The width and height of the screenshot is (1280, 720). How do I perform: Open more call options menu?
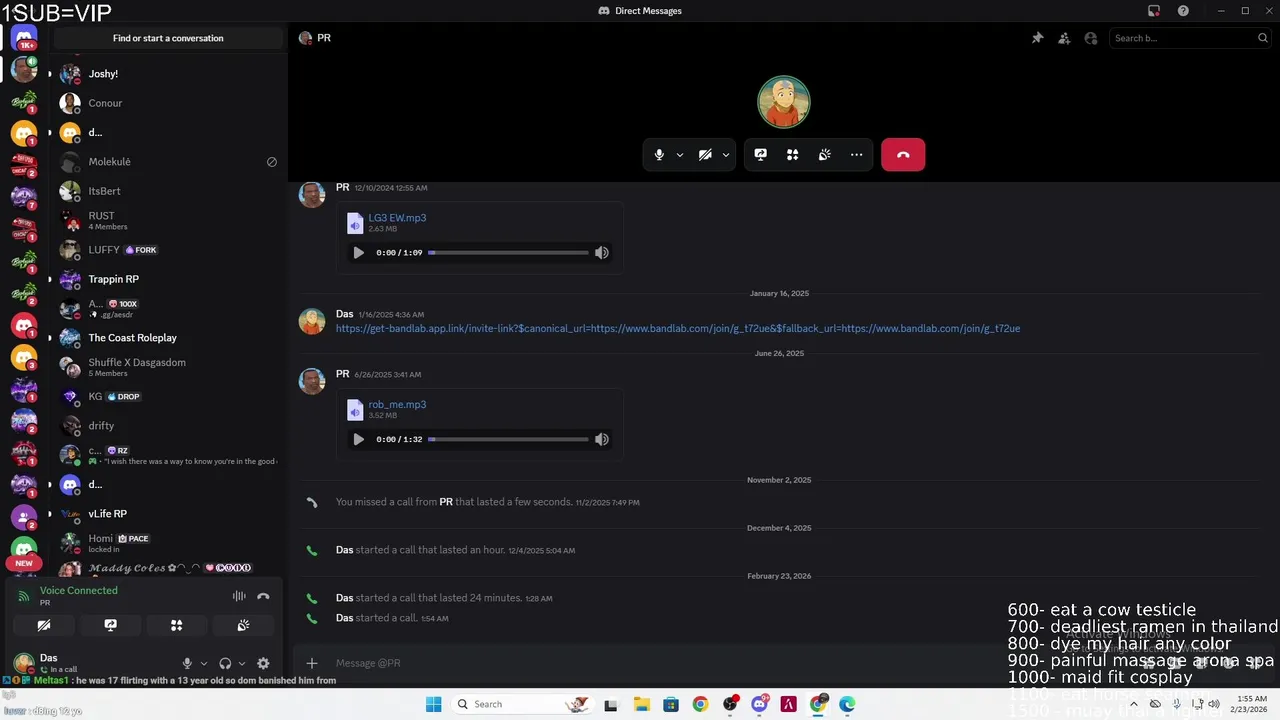coord(857,155)
